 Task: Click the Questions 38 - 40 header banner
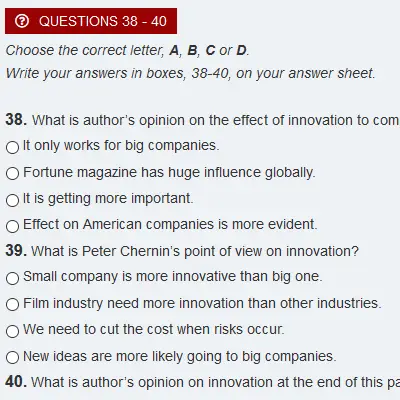91,21
